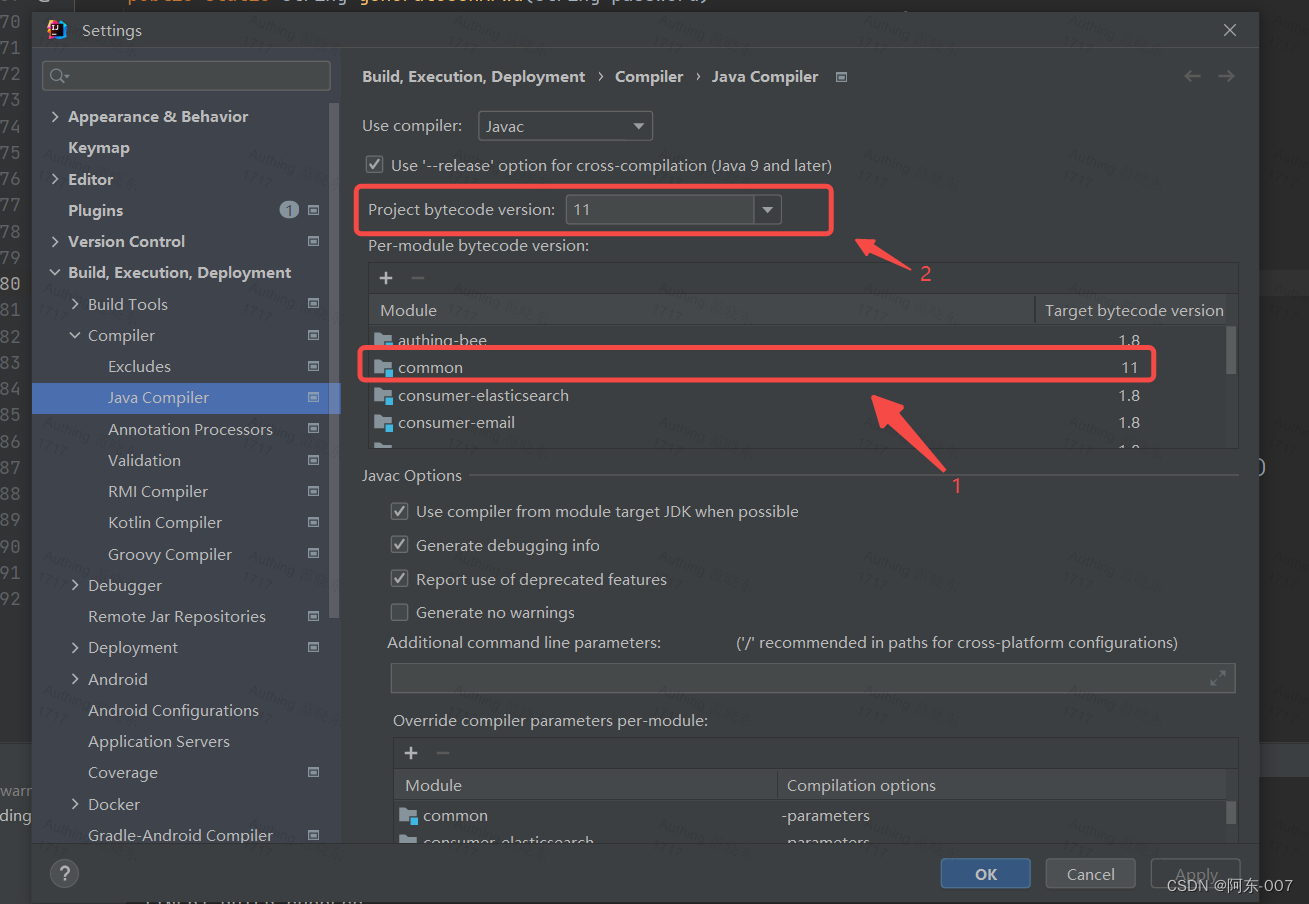Image resolution: width=1309 pixels, height=904 pixels.
Task: Expand the Build Tools tree node
Action: [75, 304]
